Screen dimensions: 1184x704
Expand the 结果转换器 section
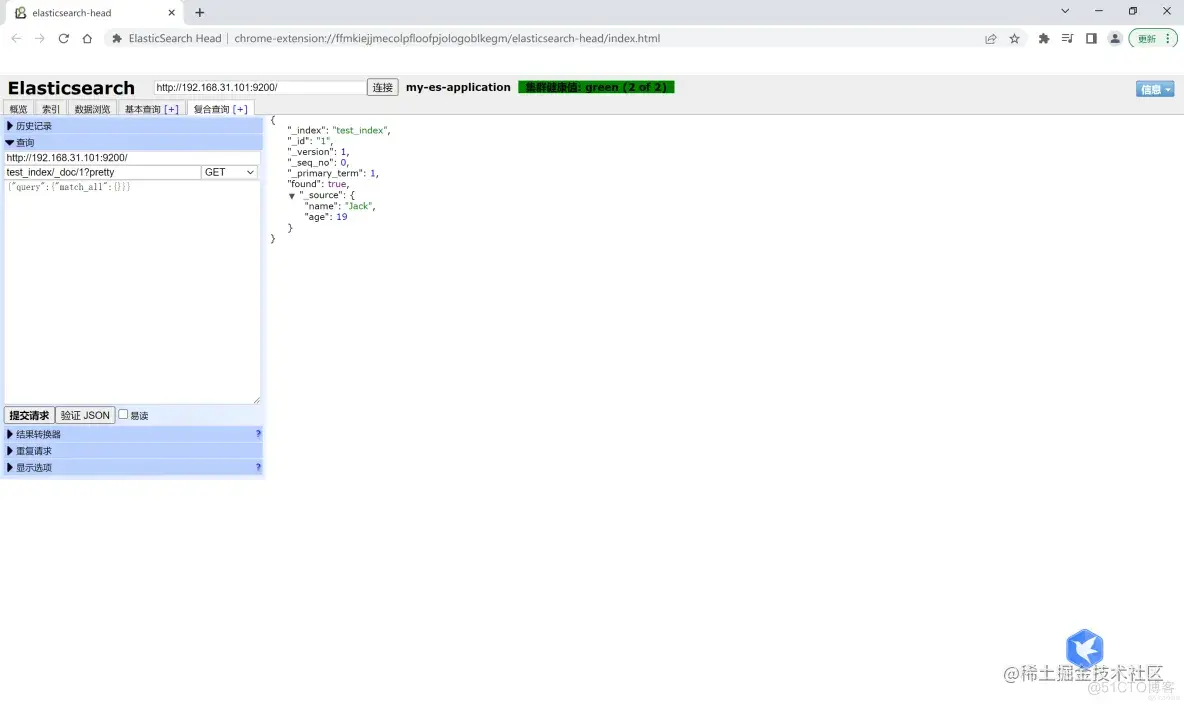133,434
